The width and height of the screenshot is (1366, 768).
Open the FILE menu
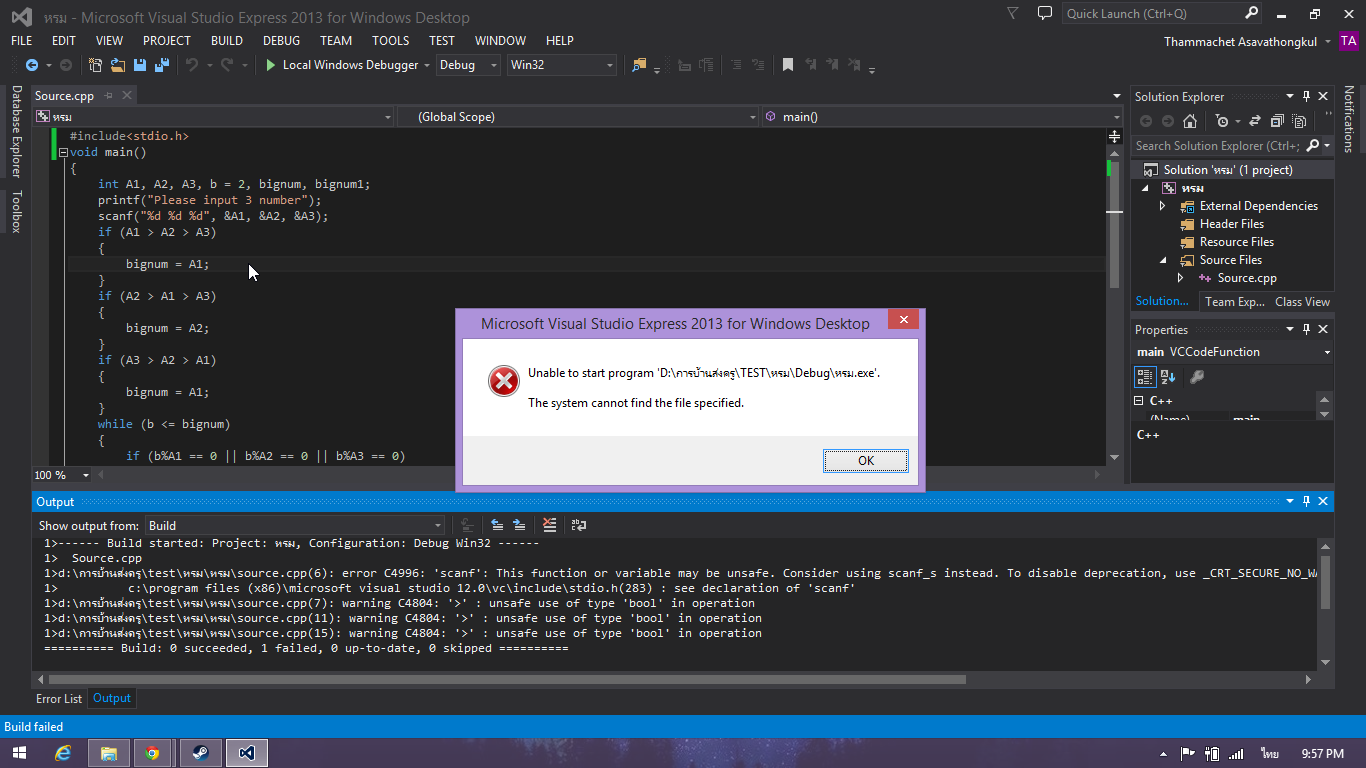coord(21,41)
